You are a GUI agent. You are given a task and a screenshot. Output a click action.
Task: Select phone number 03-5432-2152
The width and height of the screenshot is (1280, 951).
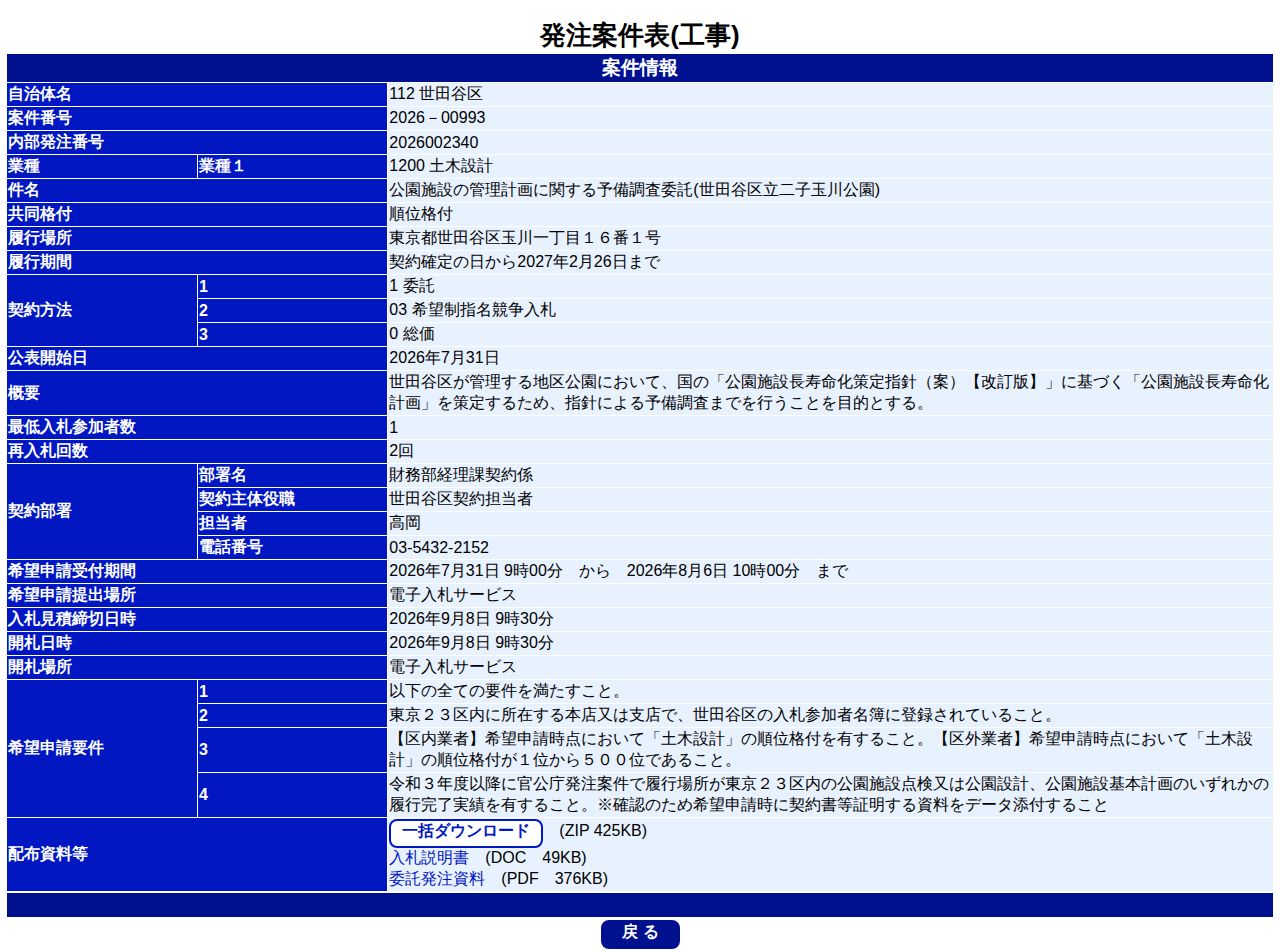(x=438, y=547)
